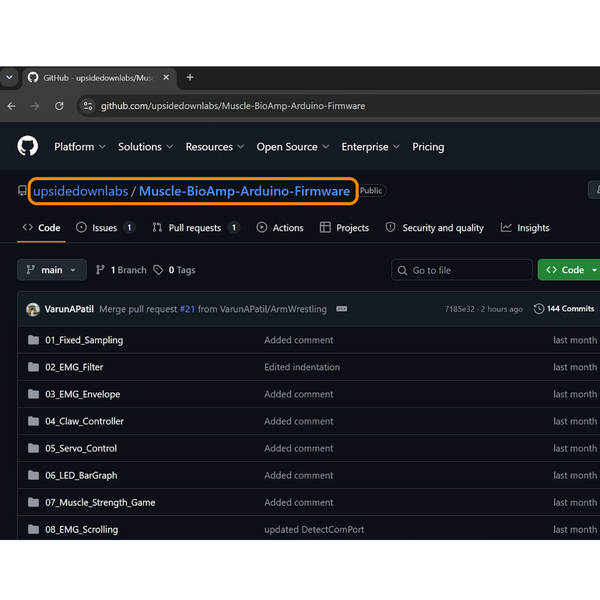
Task: Open 'updated DetectComPort' commit message
Action: tap(314, 529)
